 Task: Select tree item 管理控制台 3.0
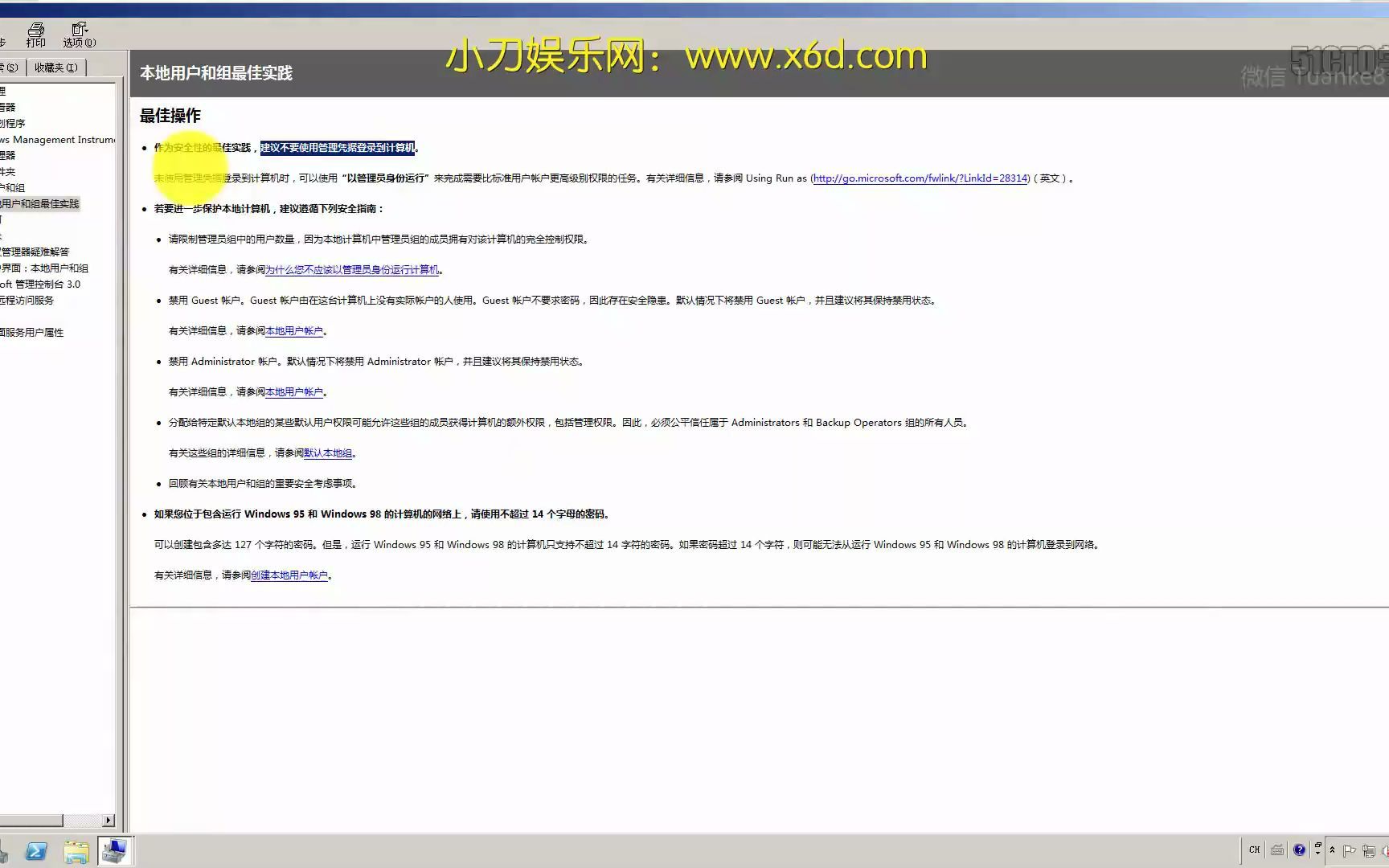40,285
